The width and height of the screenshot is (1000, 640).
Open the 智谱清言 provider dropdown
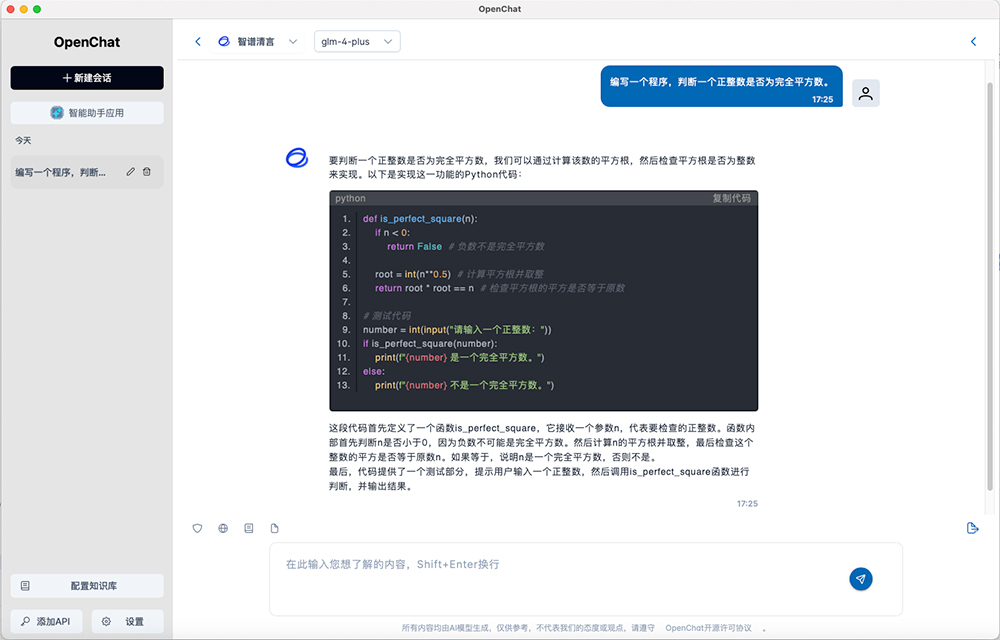pos(258,42)
